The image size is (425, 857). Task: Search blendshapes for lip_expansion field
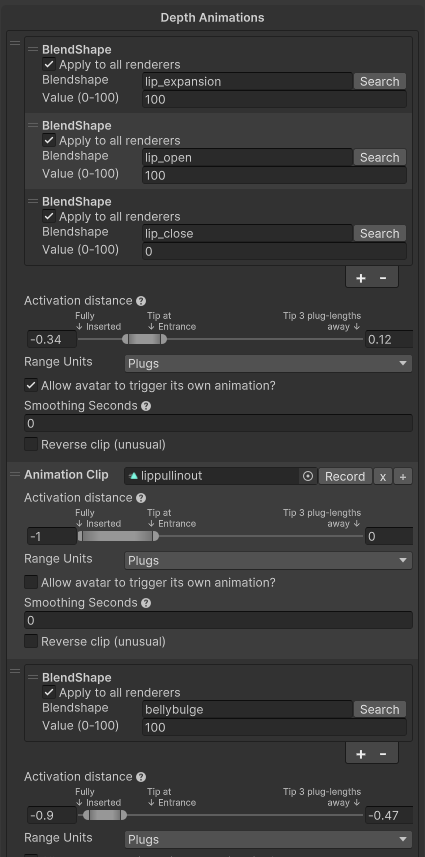pyautogui.click(x=380, y=81)
